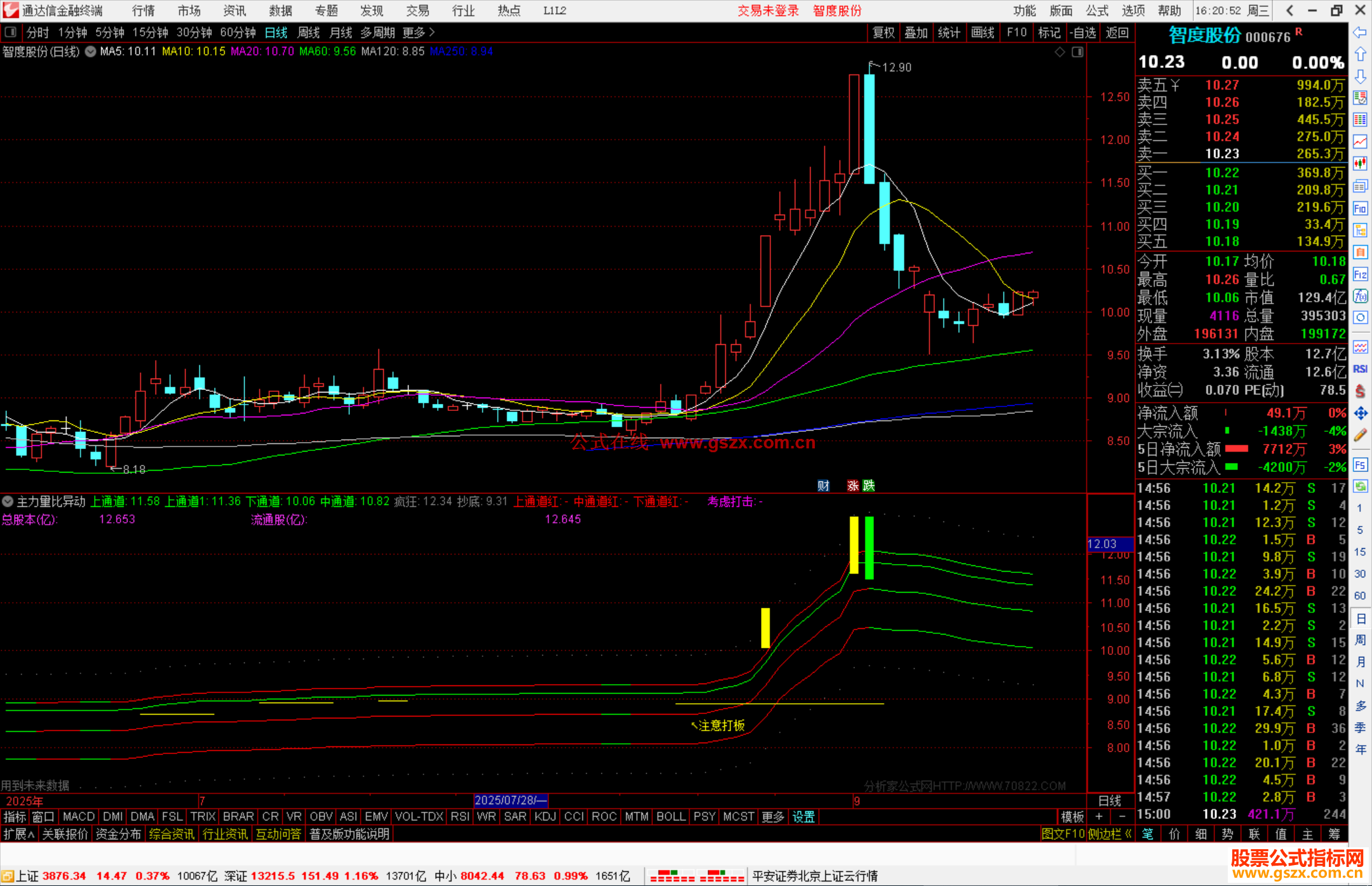1372x886 pixels.
Task: Open the 资讯 menu
Action: tap(234, 11)
